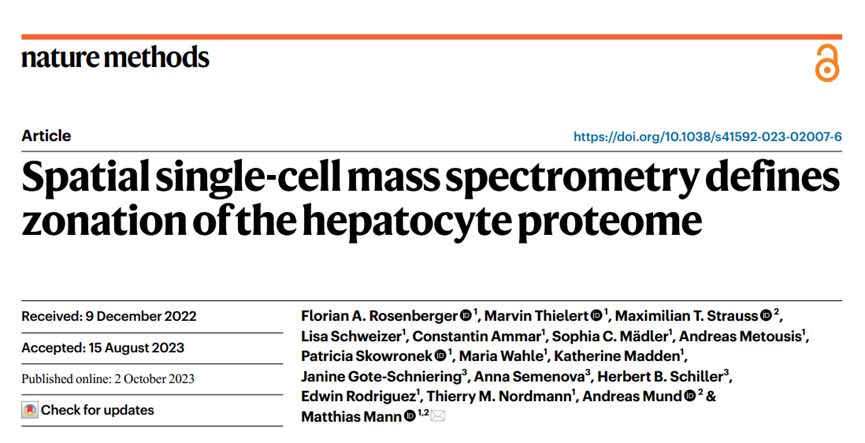Click the Published online: 2 October 2023 text
The width and height of the screenshot is (865, 443).
point(108,378)
